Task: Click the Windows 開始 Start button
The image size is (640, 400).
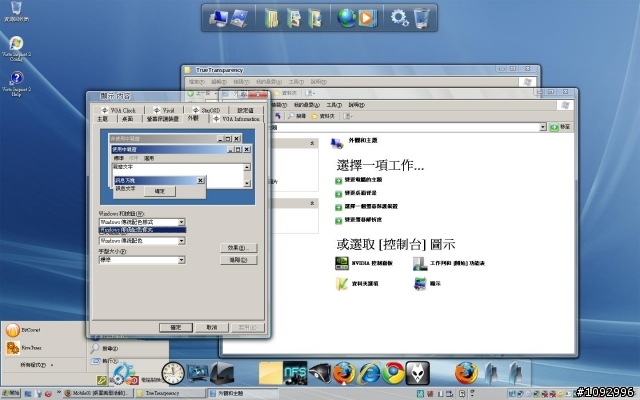Action: click(10, 393)
